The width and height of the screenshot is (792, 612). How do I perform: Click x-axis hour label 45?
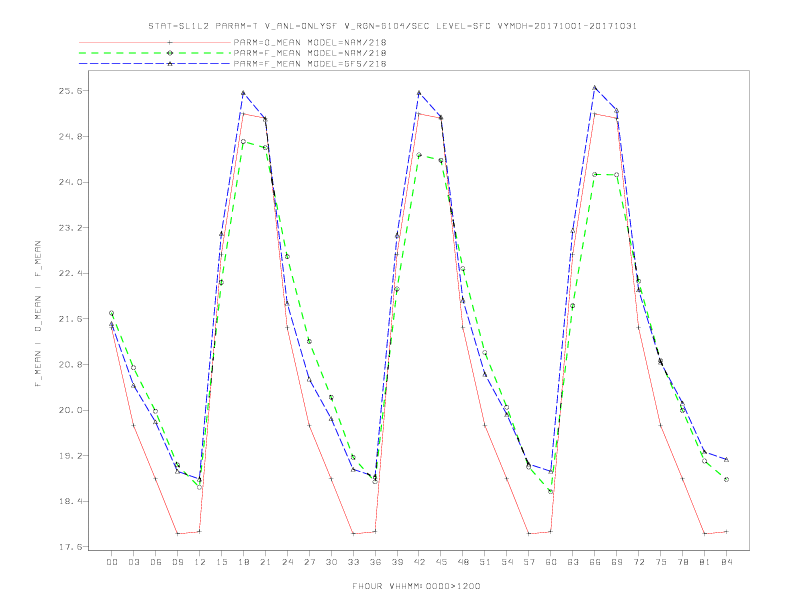441,562
